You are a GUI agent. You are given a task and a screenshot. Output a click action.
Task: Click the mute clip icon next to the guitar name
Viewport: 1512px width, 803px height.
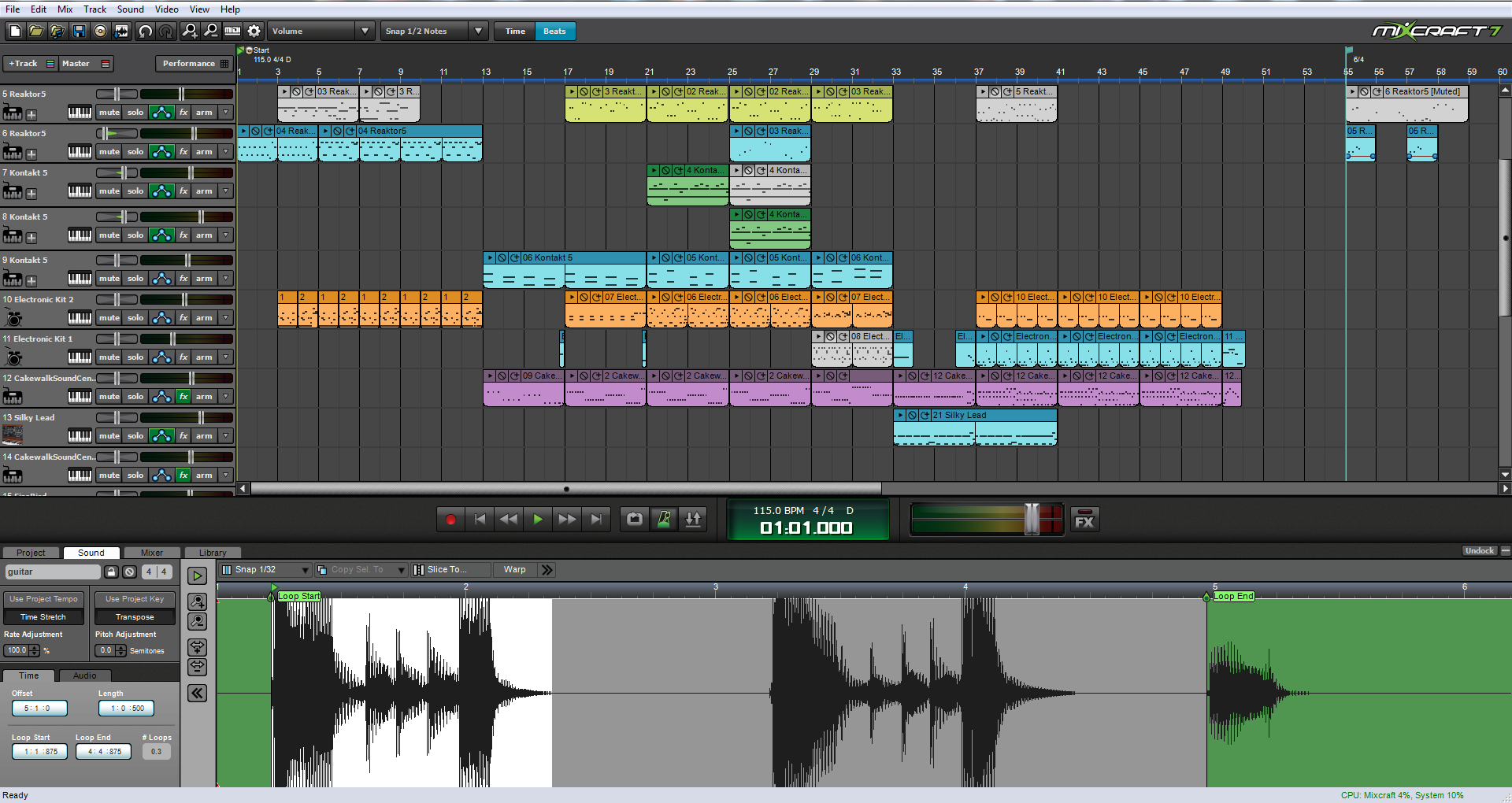pyautogui.click(x=130, y=572)
